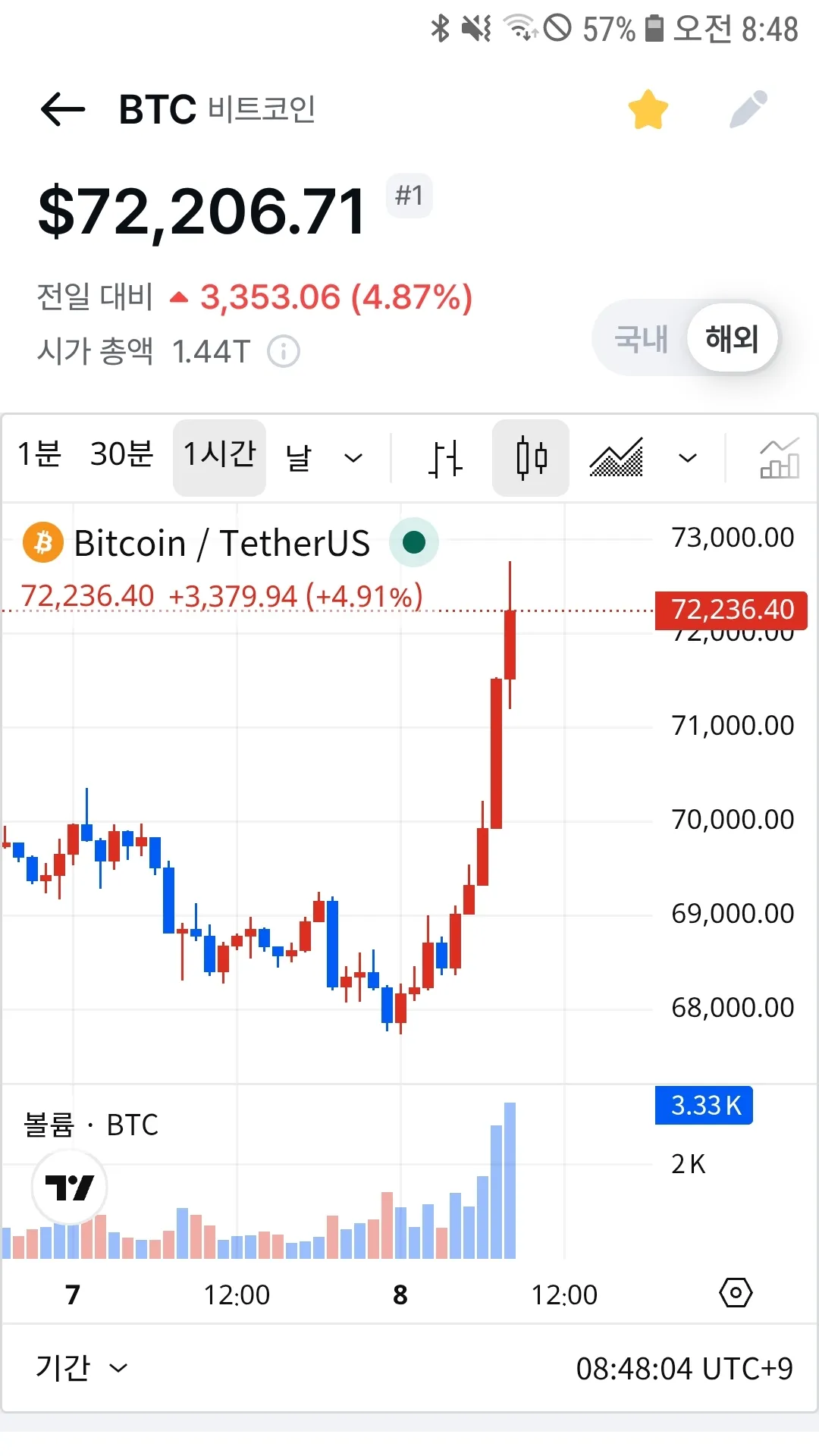Tap the TradingView logo
The image size is (819, 1456).
point(69,1187)
